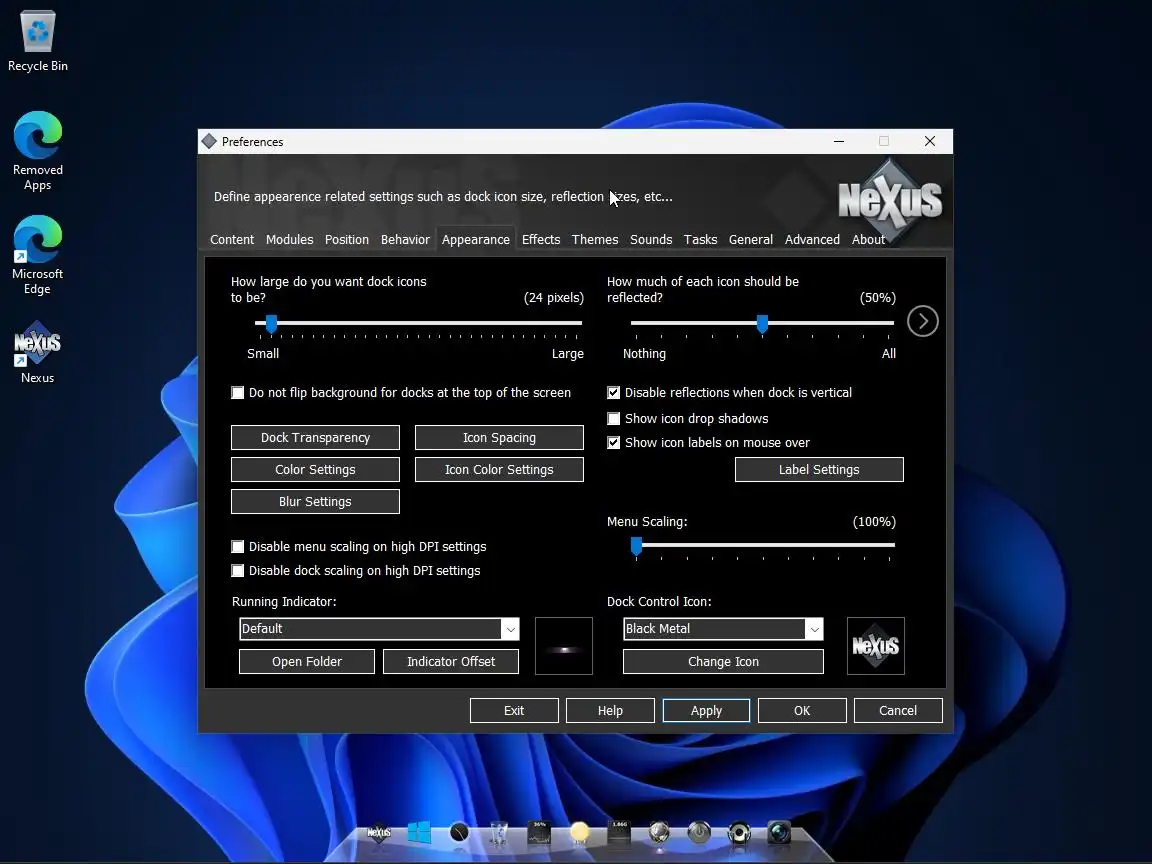Open the Position tab

click(x=347, y=240)
